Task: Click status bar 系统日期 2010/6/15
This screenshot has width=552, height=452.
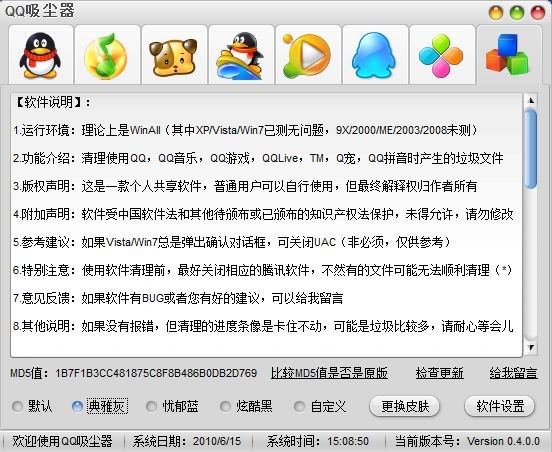Action: click(187, 441)
